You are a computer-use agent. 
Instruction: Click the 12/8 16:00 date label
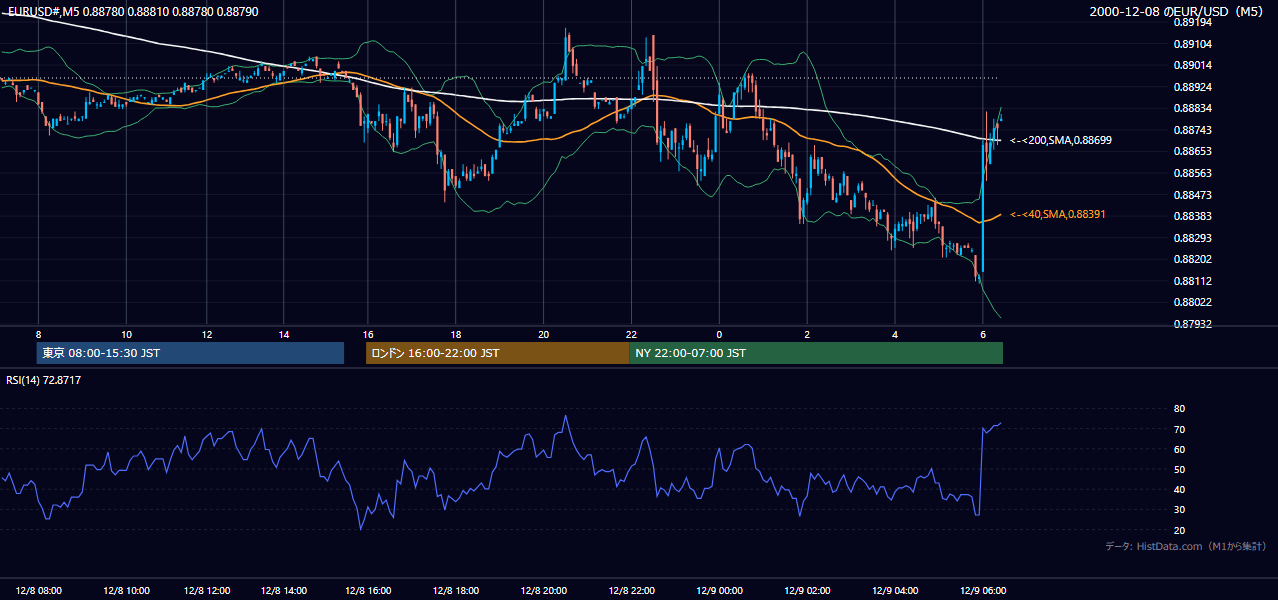[368, 590]
